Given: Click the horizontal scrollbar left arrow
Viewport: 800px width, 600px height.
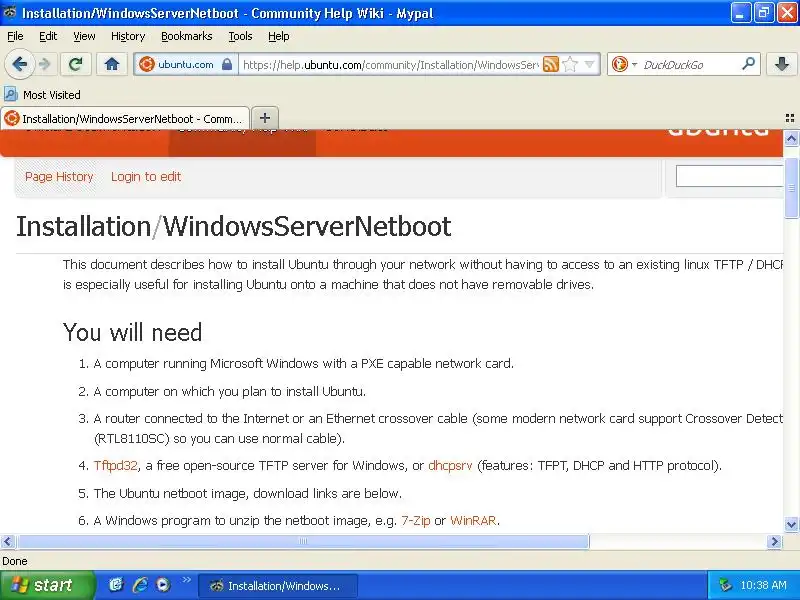Looking at the screenshot, I should pos(8,541).
